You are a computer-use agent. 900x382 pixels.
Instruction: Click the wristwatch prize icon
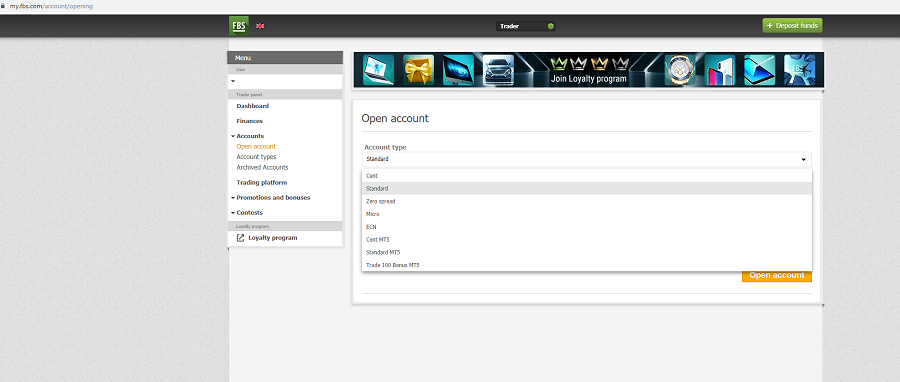pos(680,70)
